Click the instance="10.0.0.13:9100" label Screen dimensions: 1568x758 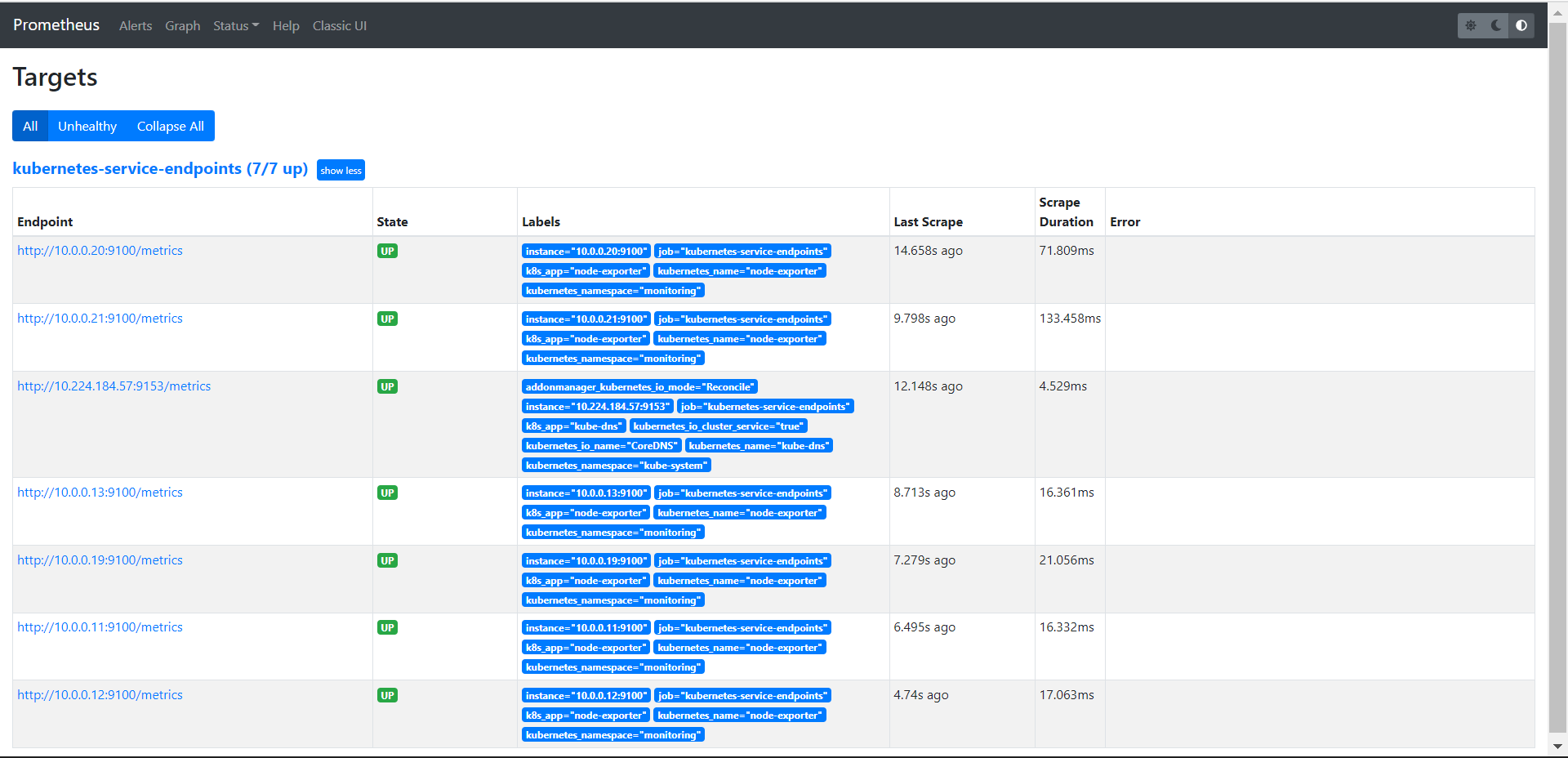click(x=586, y=493)
